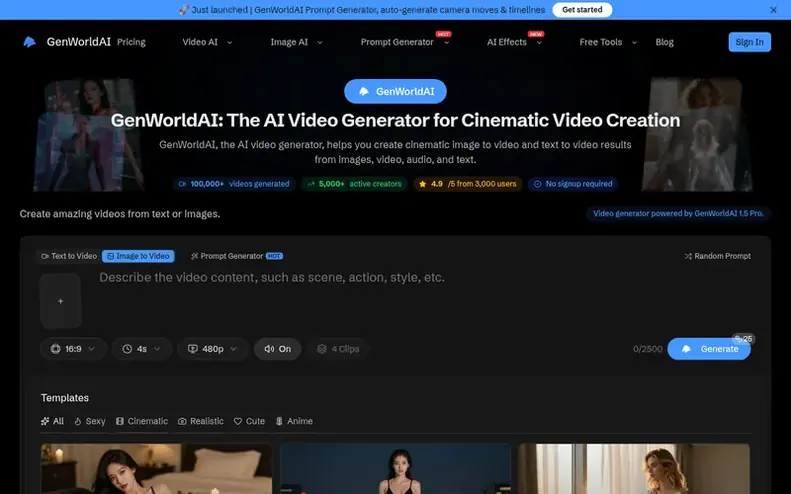791x494 pixels.
Task: Click the Generate button
Action: tap(709, 349)
